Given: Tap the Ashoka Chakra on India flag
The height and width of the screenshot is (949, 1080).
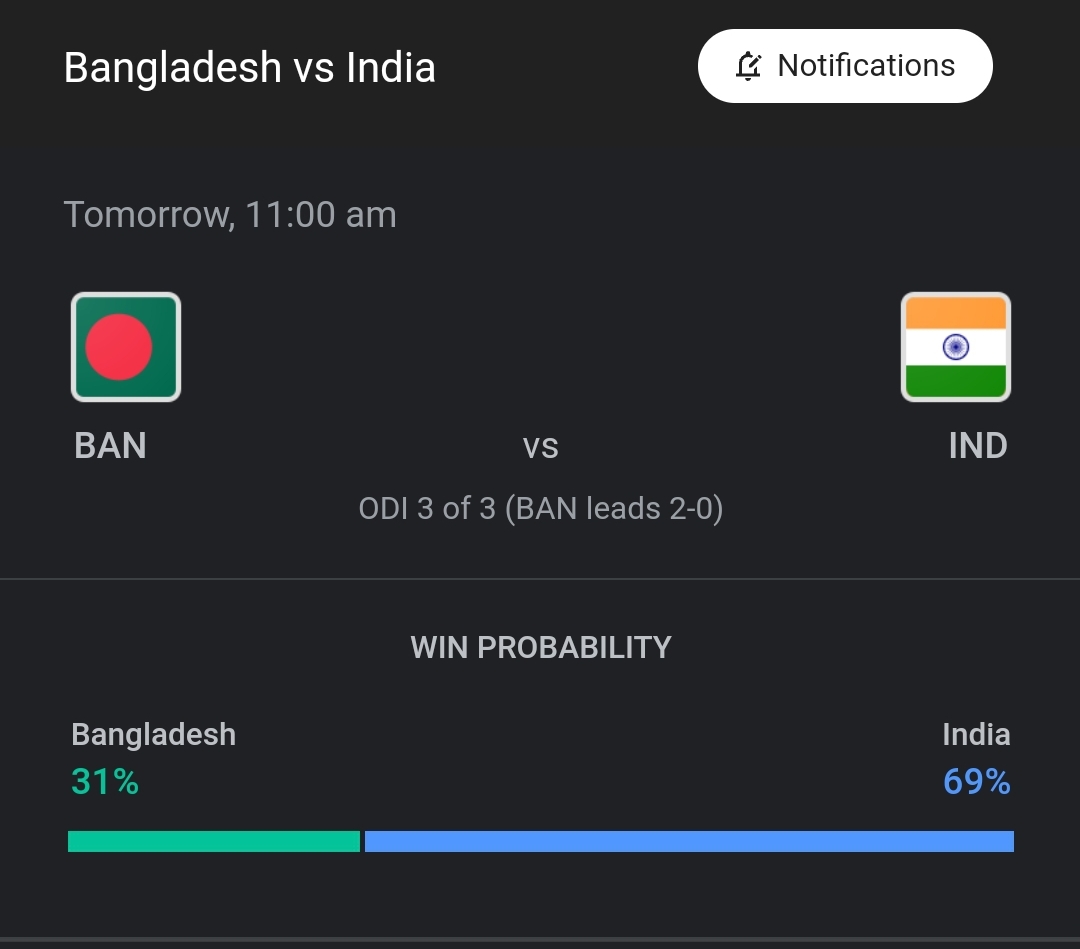Looking at the screenshot, I should 956,346.
